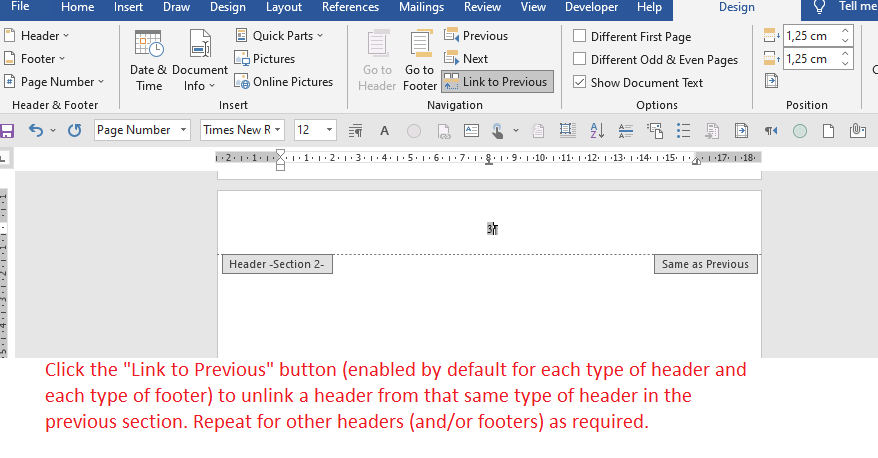Go to Footer
Viewport: 878px width, 458px height.
(x=420, y=62)
